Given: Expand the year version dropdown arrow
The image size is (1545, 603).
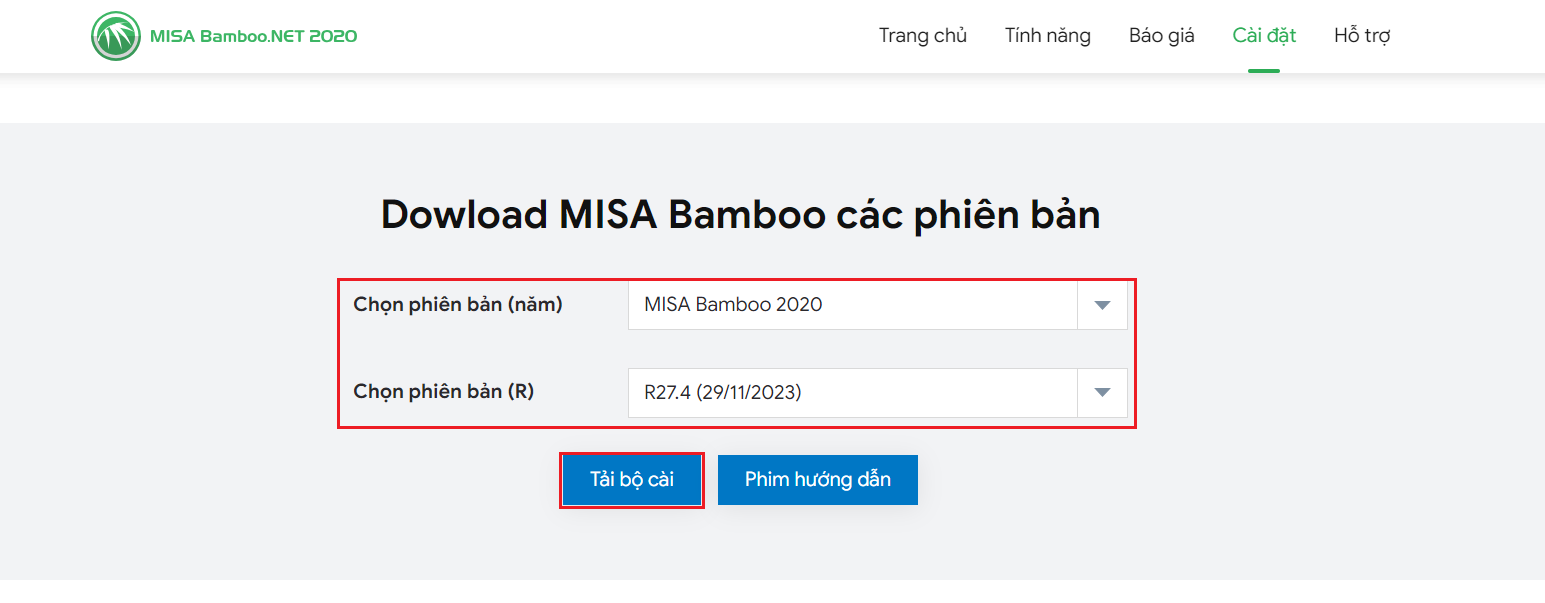Looking at the screenshot, I should point(1102,305).
